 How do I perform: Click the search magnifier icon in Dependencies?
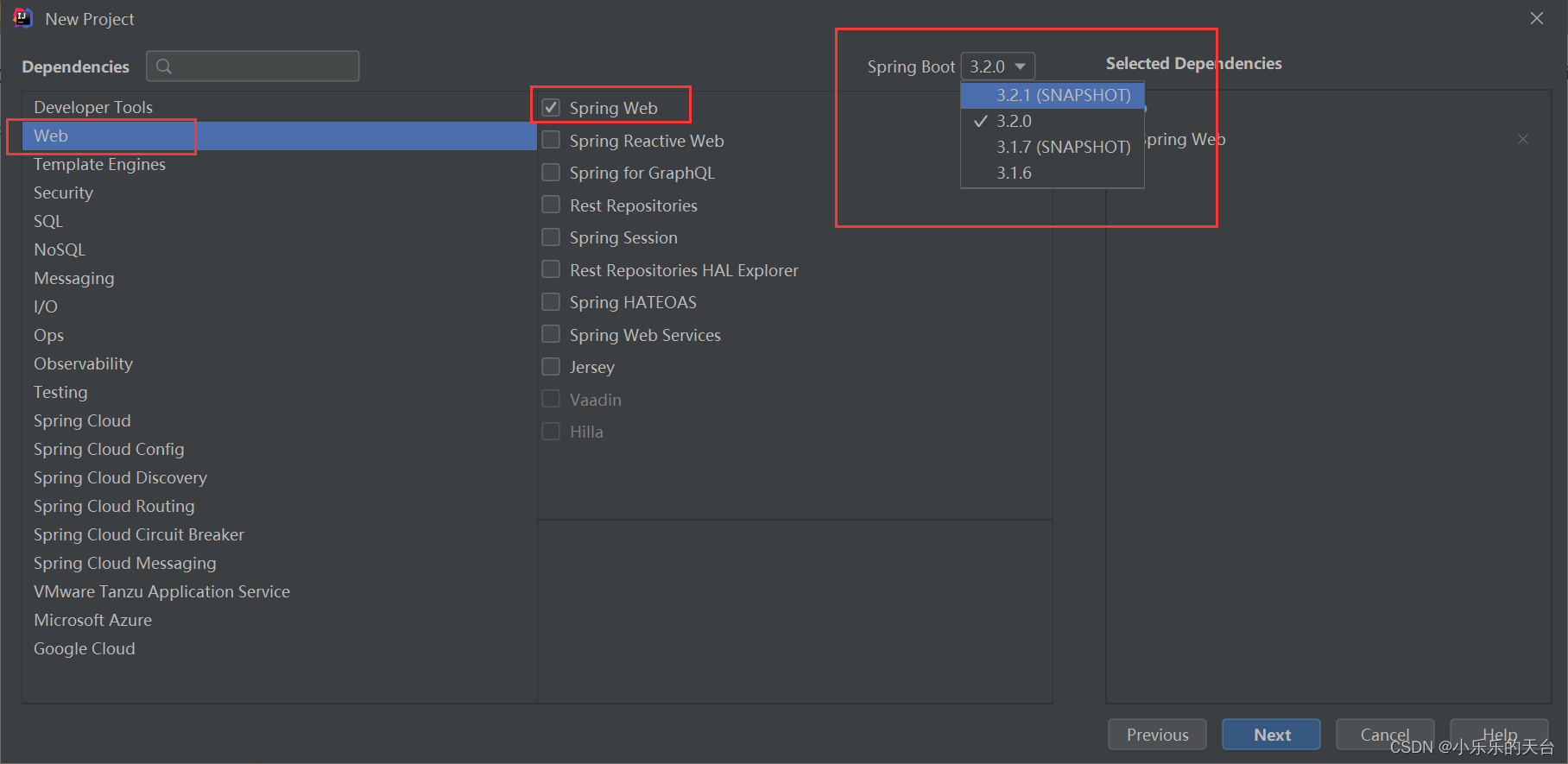coord(164,66)
